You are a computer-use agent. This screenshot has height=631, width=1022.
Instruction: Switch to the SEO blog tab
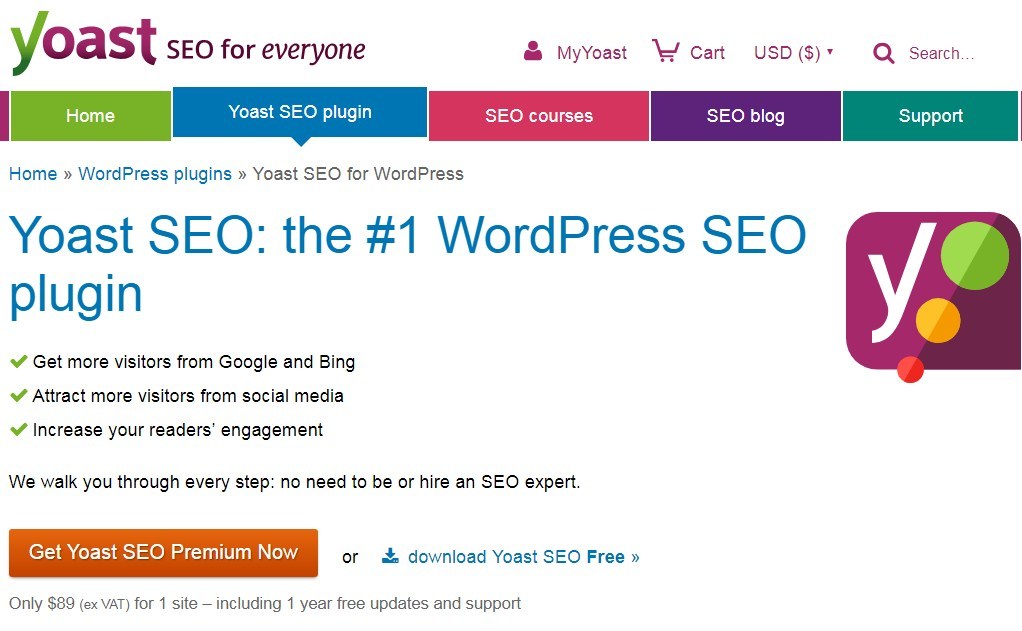point(745,116)
